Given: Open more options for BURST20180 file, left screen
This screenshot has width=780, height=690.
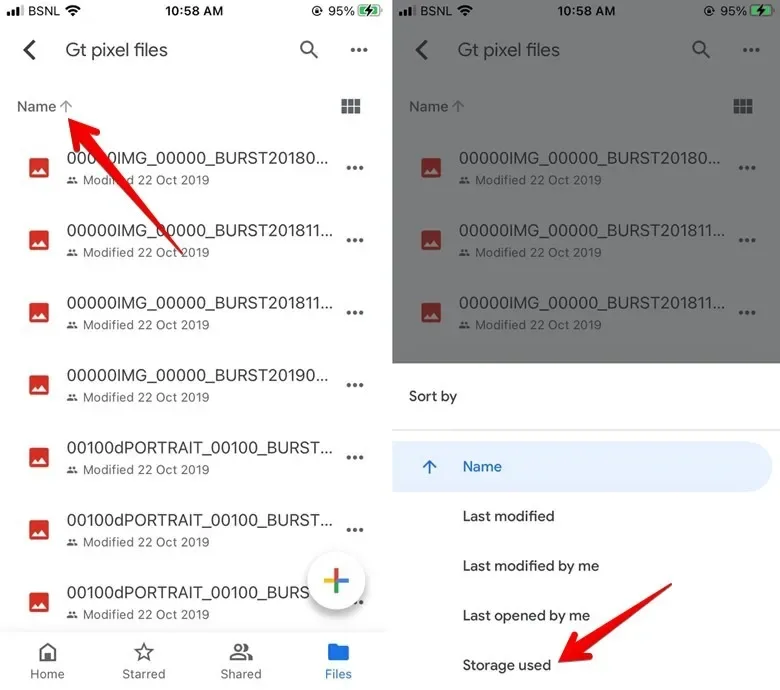Looking at the screenshot, I should tap(355, 168).
